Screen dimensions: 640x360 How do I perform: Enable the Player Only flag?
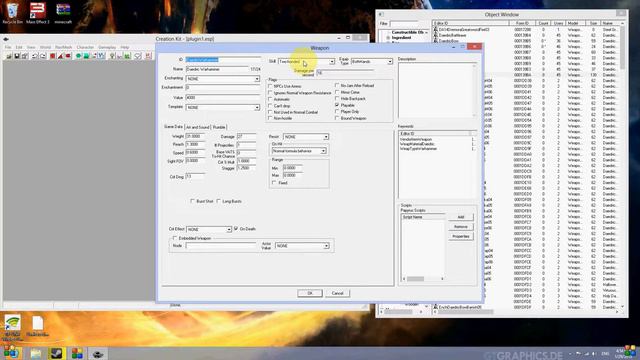tap(337, 111)
